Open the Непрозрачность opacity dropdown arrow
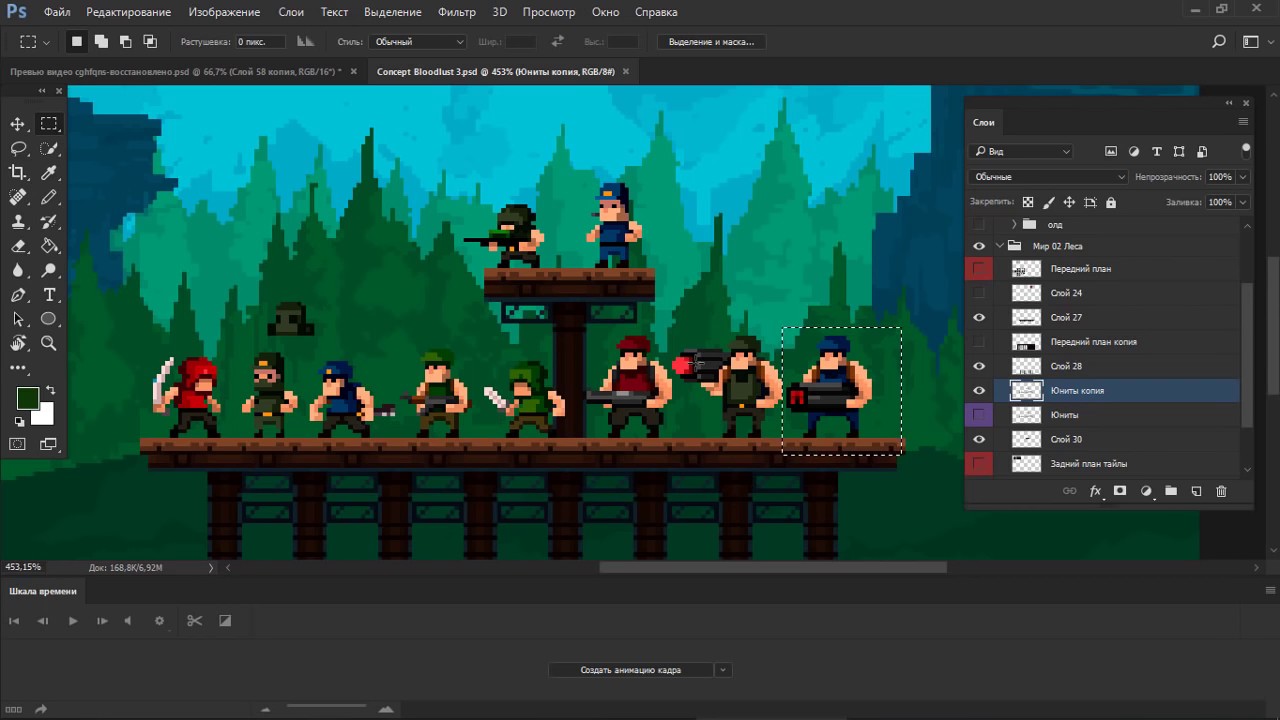Screen dimensions: 1280x720 pos(1243,177)
